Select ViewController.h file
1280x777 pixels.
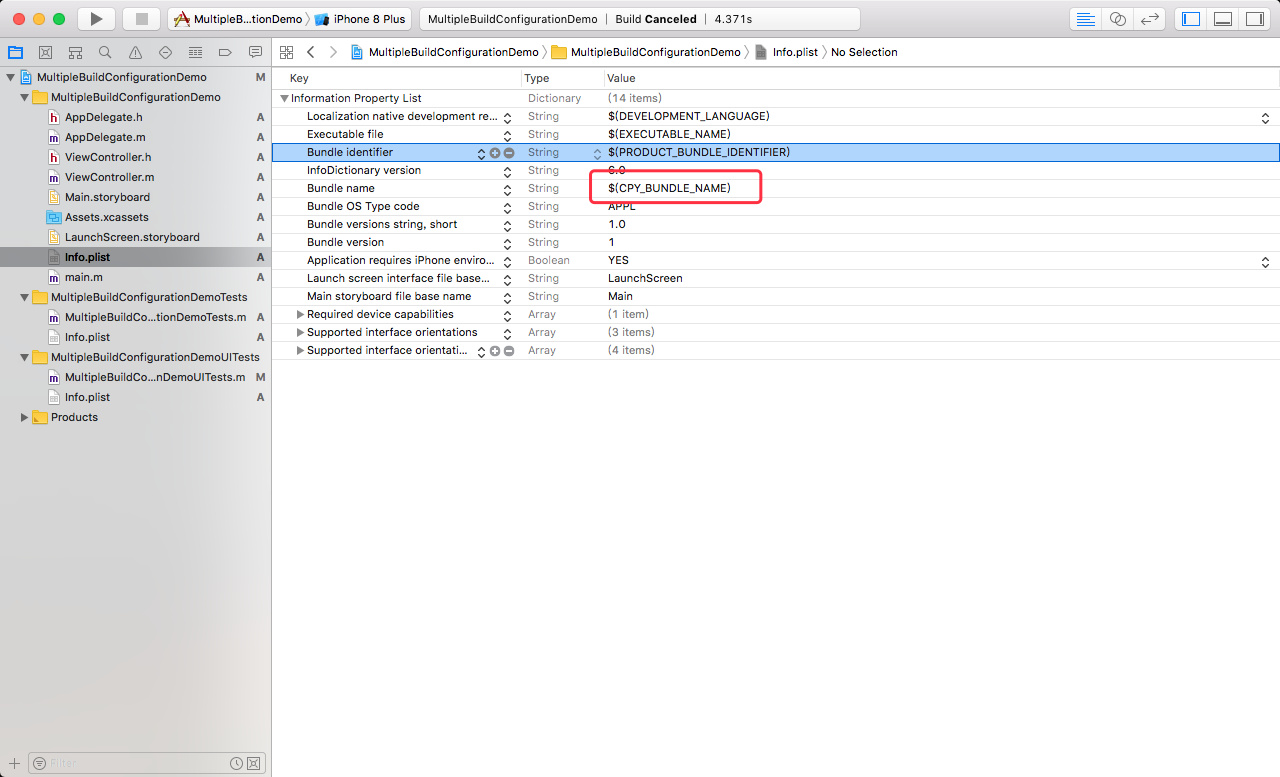click(108, 157)
